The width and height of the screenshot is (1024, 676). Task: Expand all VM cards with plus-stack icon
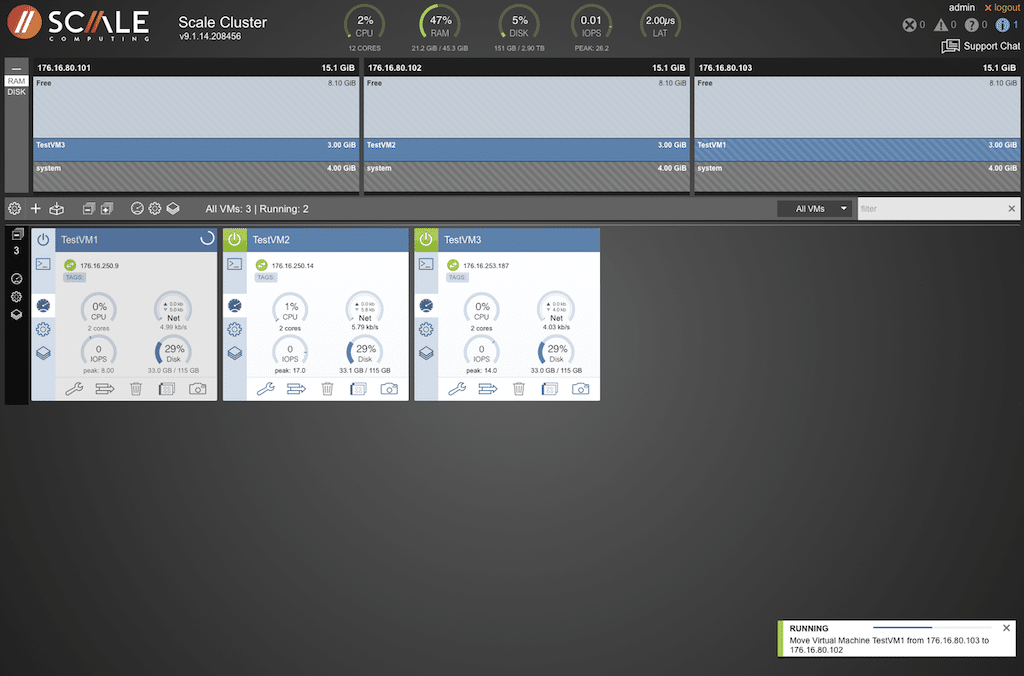(x=107, y=208)
